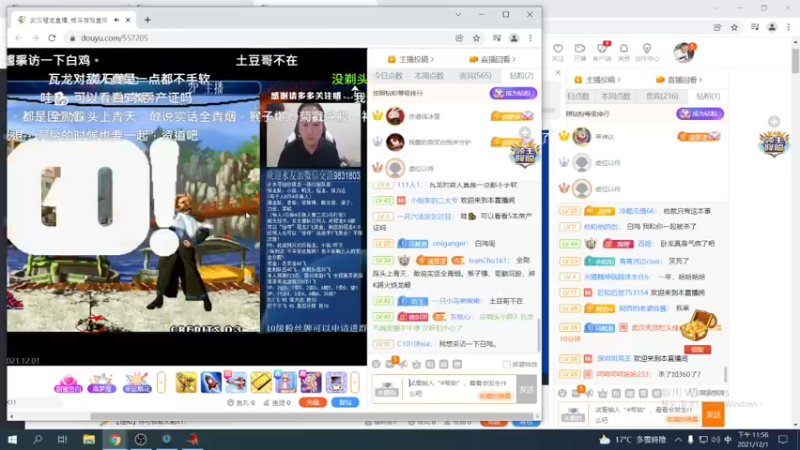
Task: Click 成为钻粉 button in background window
Action: pos(700,114)
